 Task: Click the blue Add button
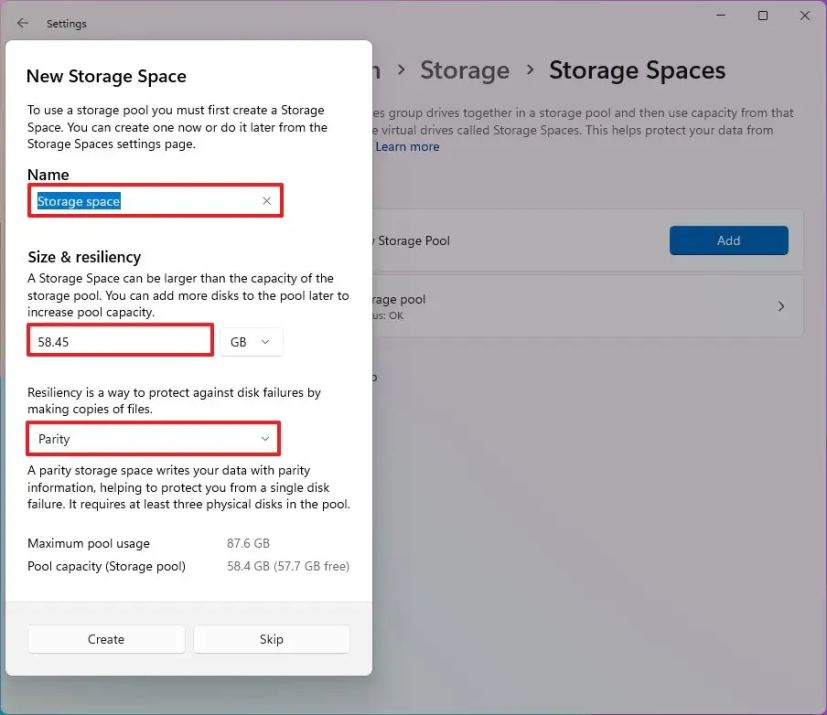coord(728,240)
